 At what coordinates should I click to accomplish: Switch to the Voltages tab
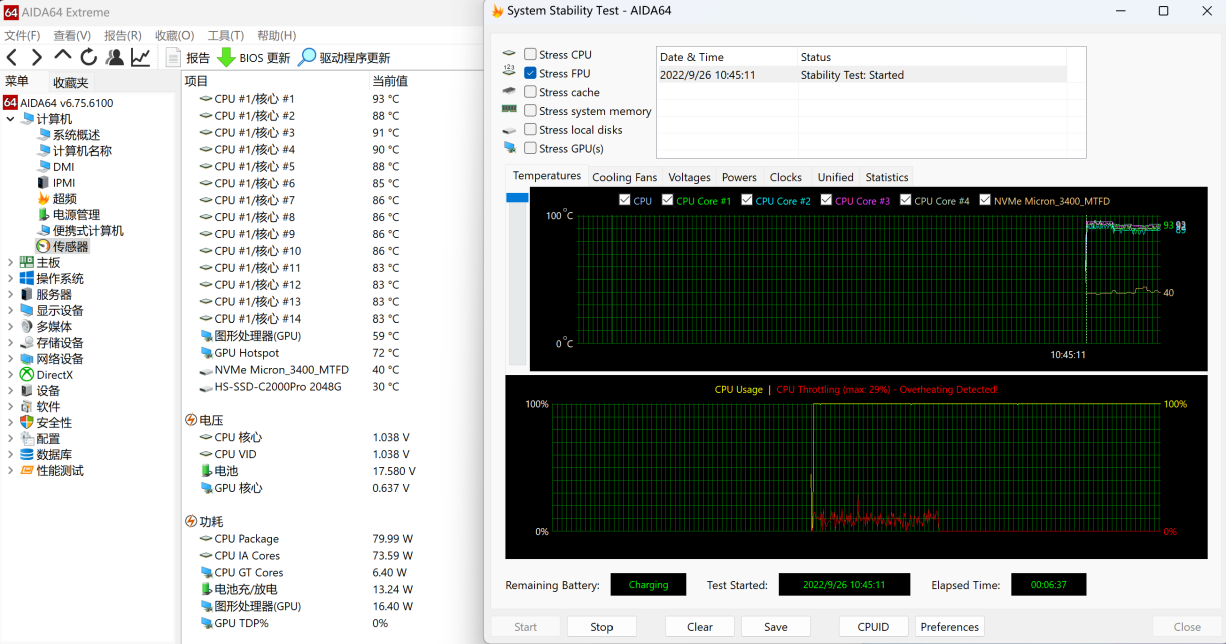pyautogui.click(x=690, y=177)
